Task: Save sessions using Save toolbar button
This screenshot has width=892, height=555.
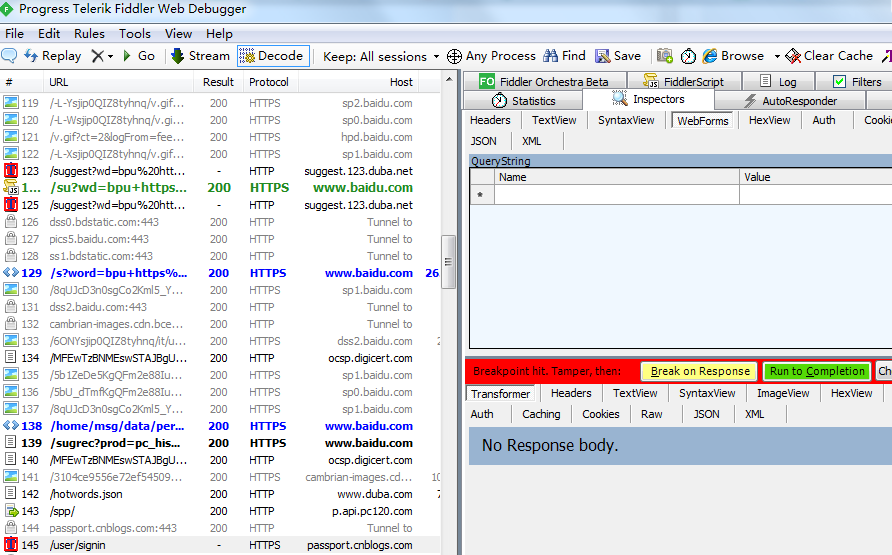Action: tap(618, 56)
